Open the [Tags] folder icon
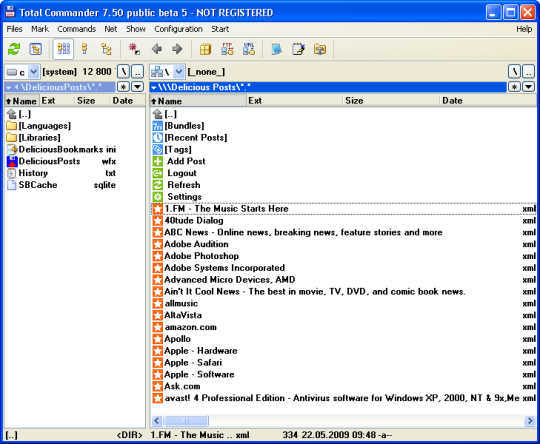This screenshot has height=444, width=540. click(157, 149)
